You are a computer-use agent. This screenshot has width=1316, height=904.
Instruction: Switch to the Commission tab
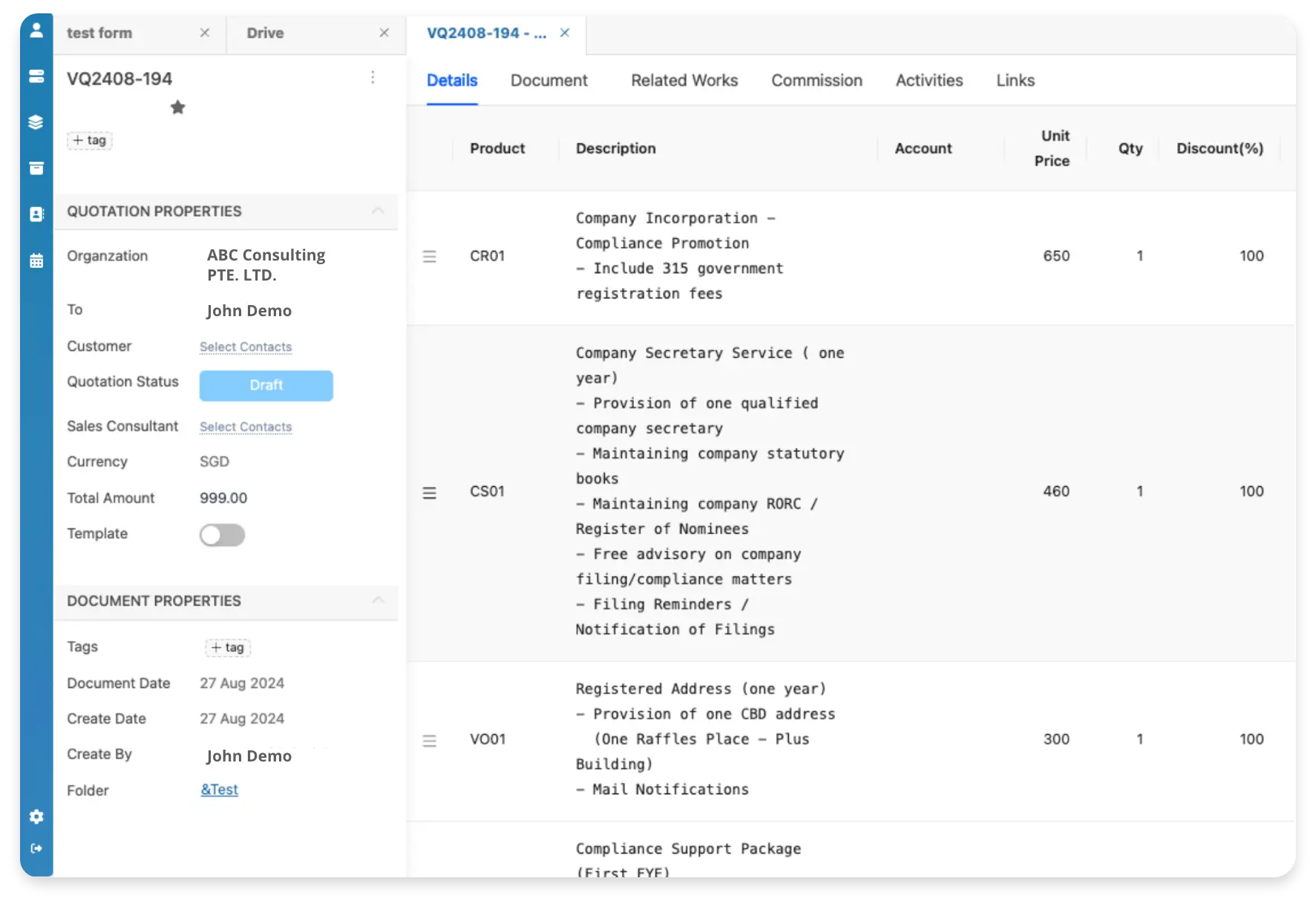tap(816, 80)
